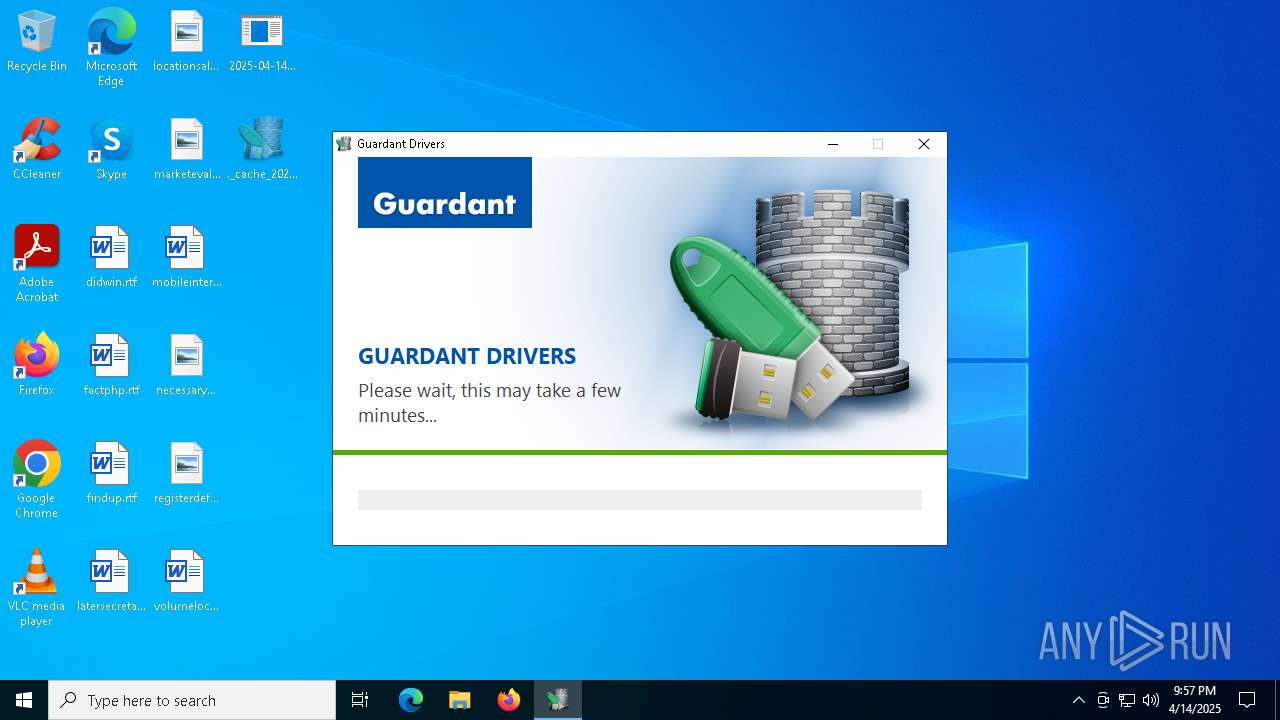The height and width of the screenshot is (720, 1280).
Task: Minimize the Guardant Drivers window
Action: (833, 144)
